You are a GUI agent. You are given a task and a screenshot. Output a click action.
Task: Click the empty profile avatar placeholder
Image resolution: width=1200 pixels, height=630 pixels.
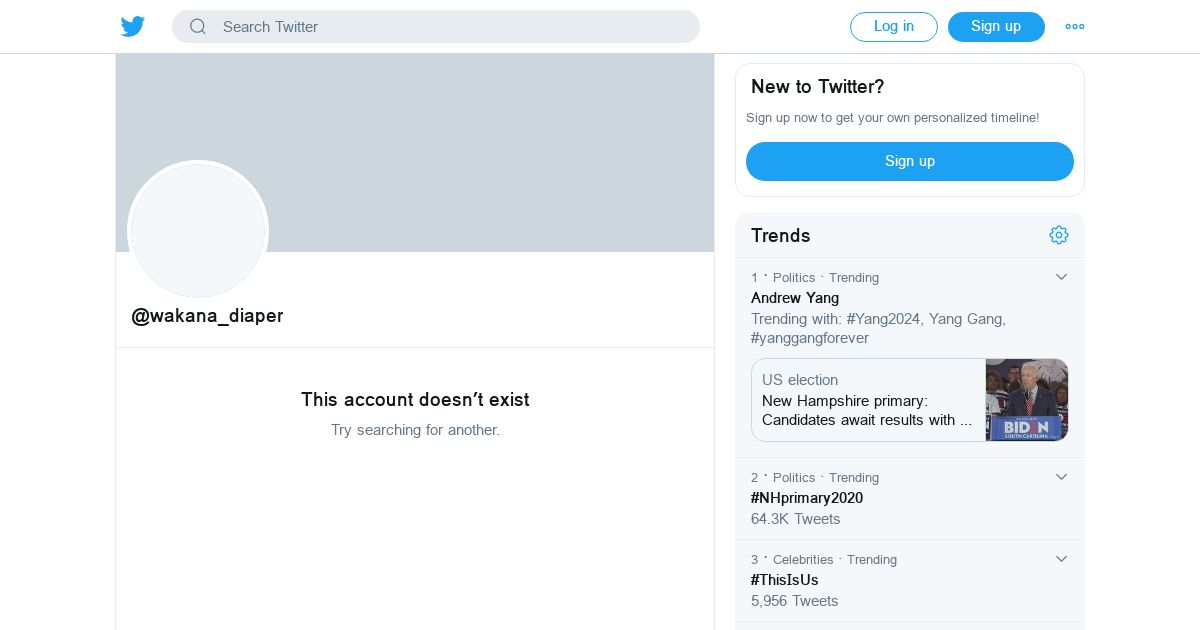click(x=198, y=230)
